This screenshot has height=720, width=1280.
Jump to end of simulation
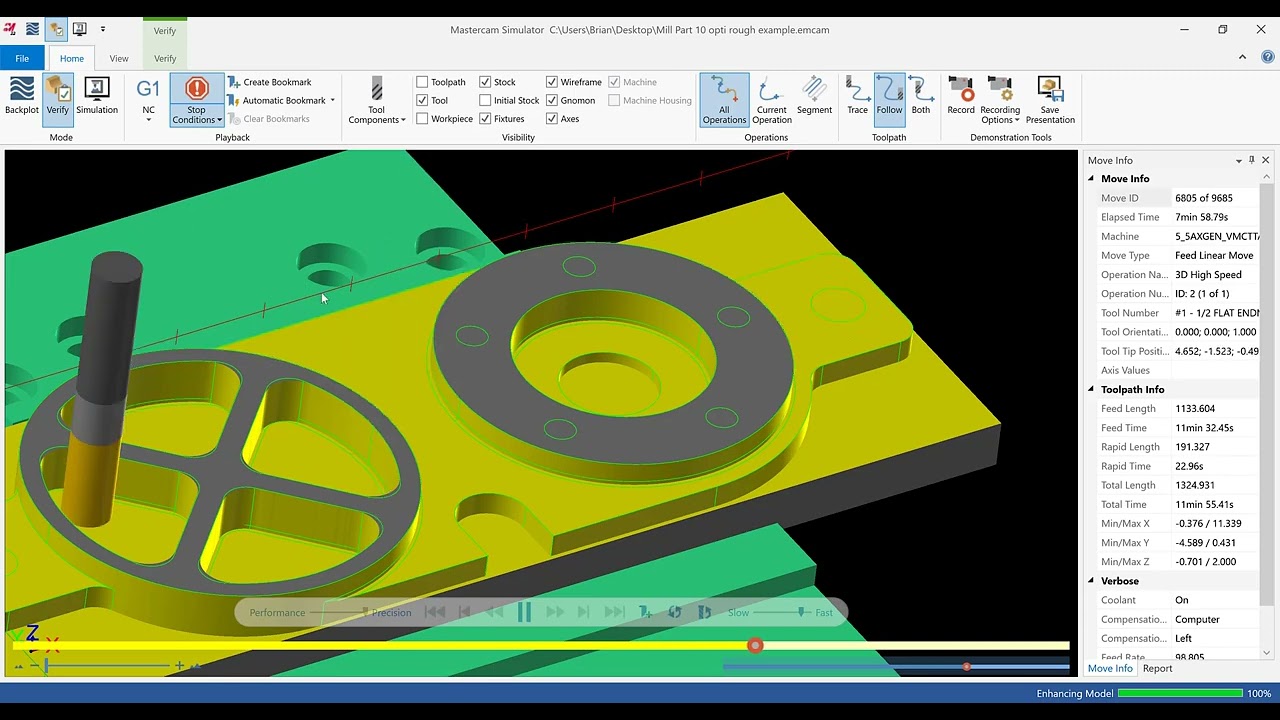pyautogui.click(x=614, y=612)
